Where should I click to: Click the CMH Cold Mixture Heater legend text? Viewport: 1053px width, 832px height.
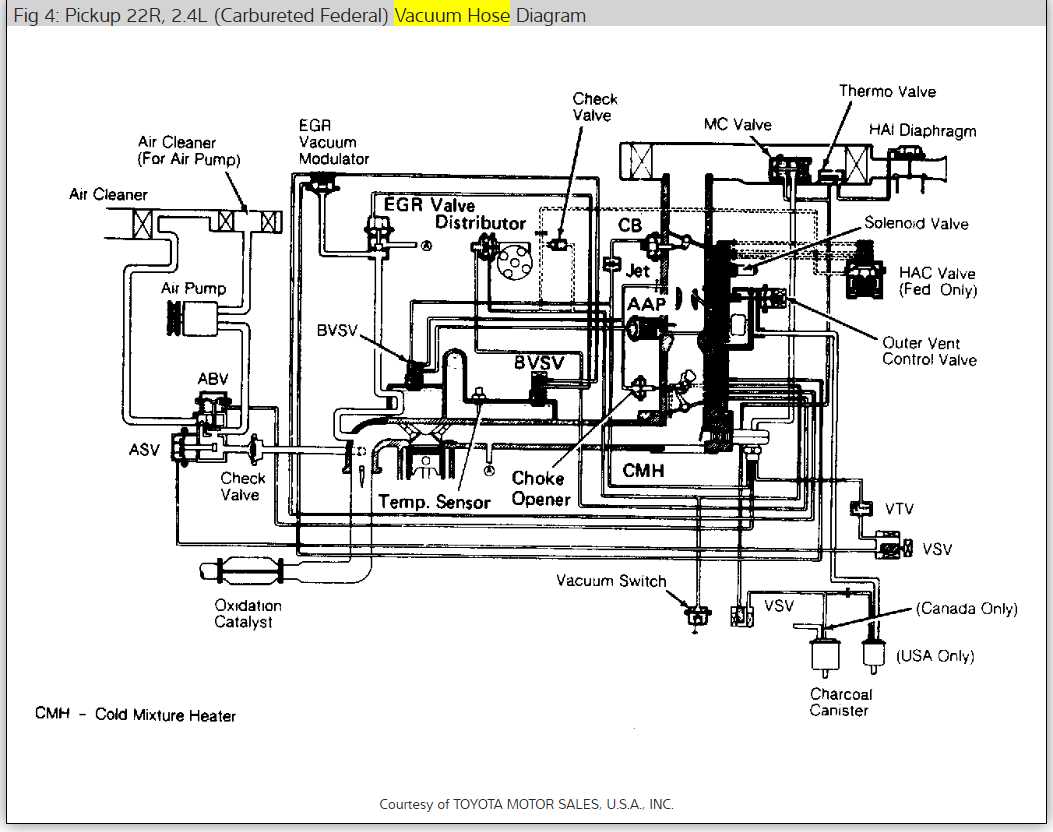point(135,715)
